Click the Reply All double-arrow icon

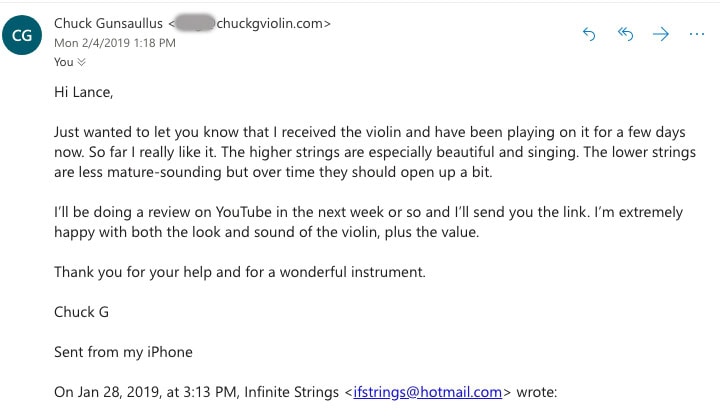[625, 34]
